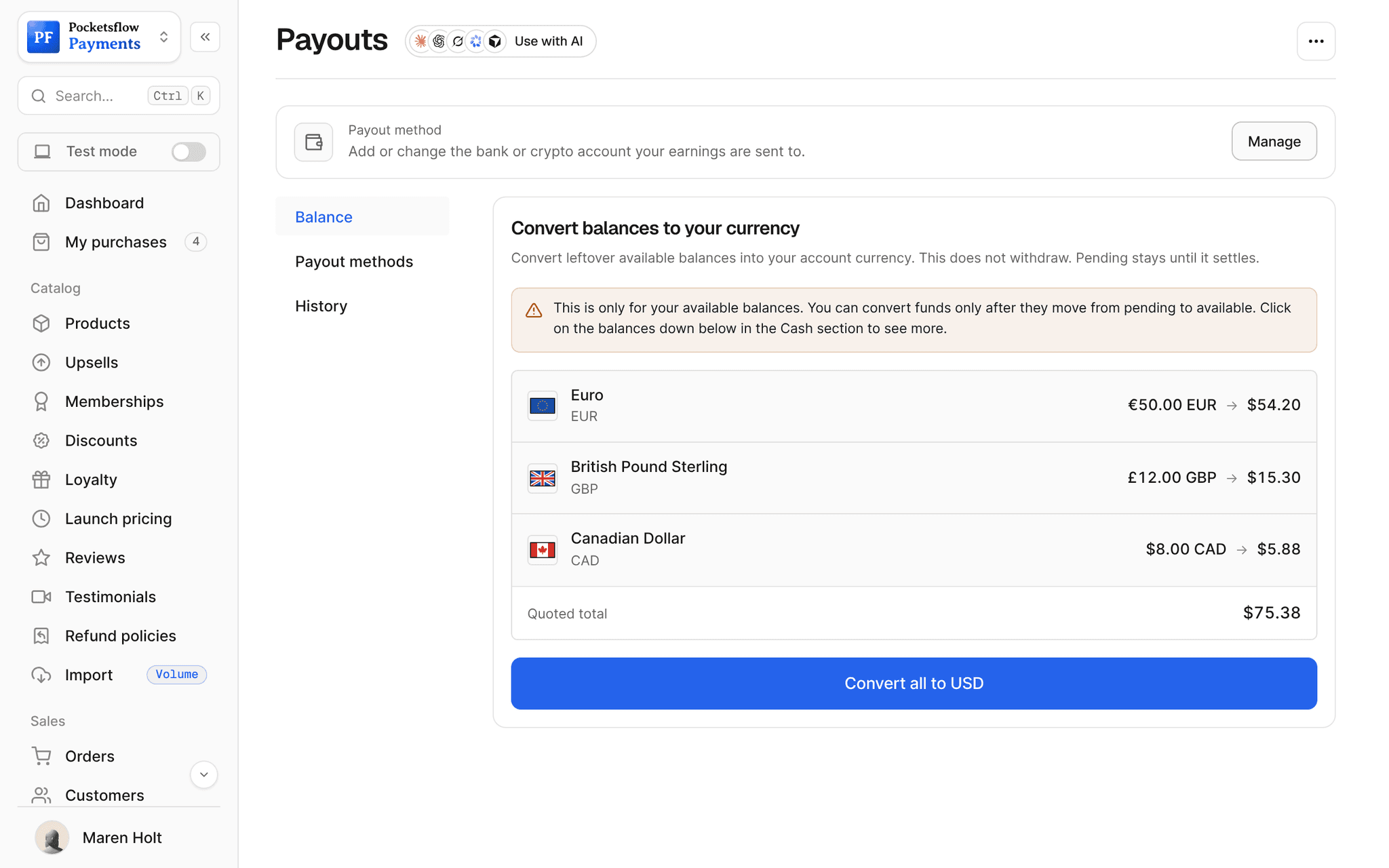This screenshot has height=868, width=1389.
Task: Click the Products cube icon
Action: (x=41, y=323)
